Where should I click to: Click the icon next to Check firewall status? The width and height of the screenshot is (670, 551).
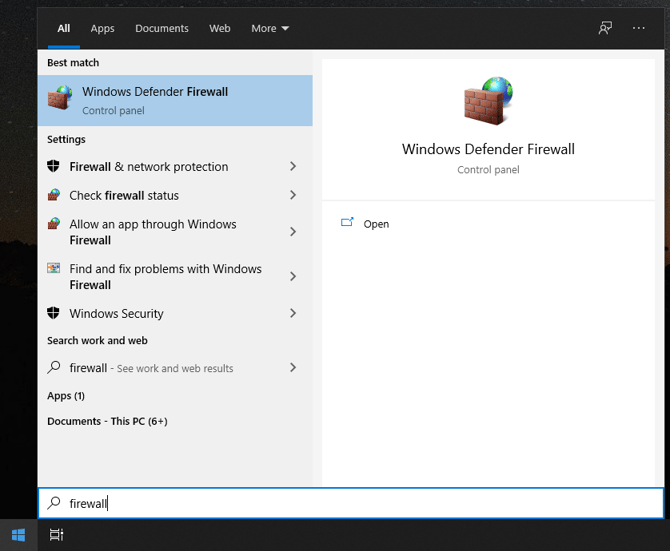coord(54,195)
